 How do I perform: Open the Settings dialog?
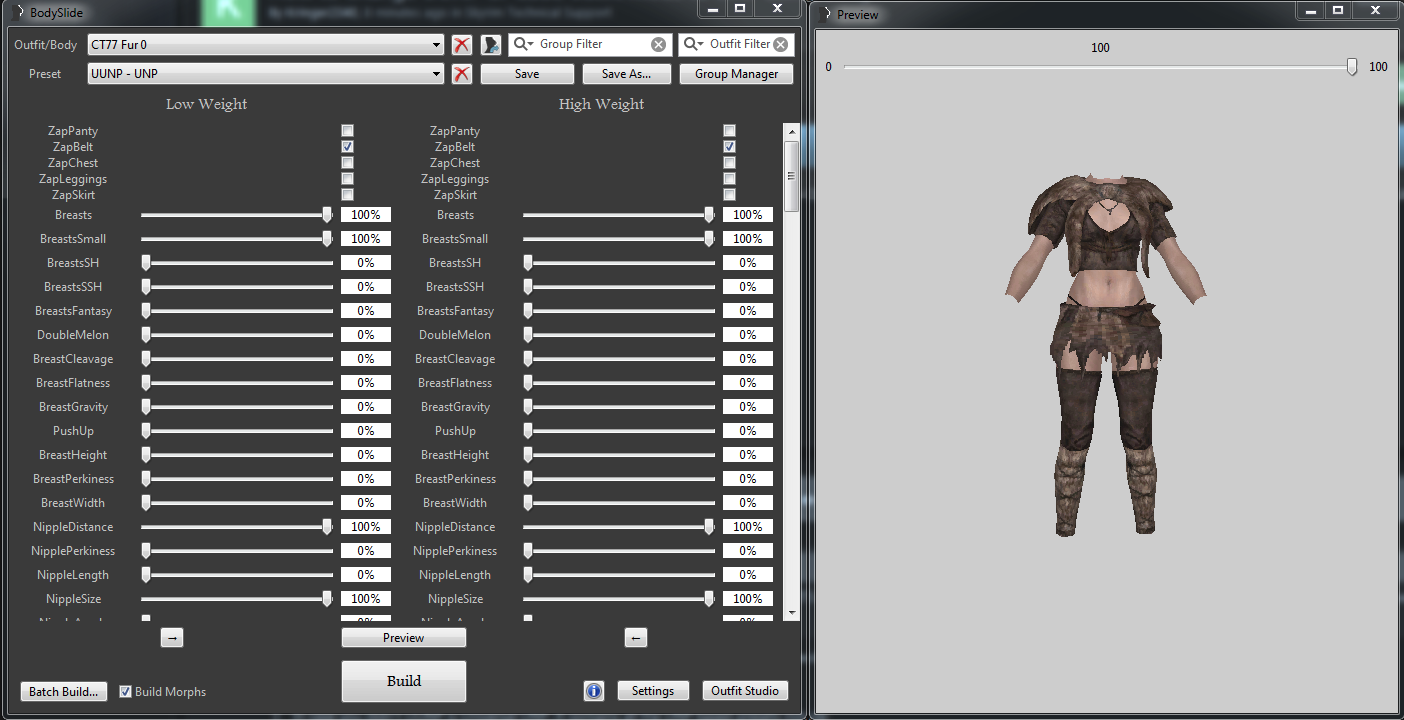click(653, 691)
